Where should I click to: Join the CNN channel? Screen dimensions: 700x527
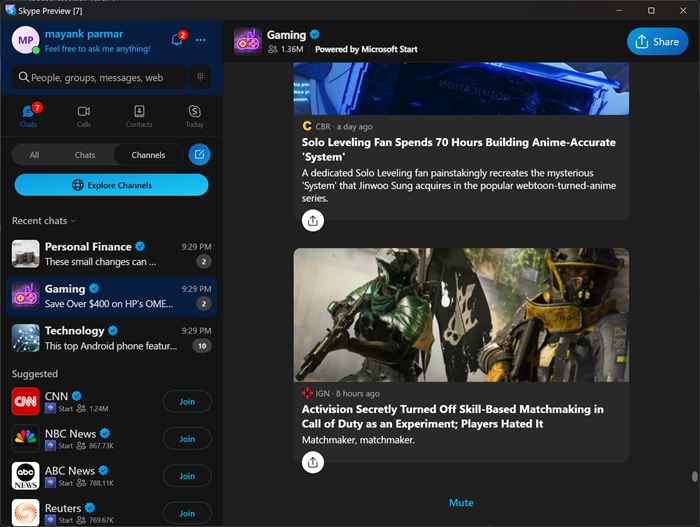tap(187, 402)
